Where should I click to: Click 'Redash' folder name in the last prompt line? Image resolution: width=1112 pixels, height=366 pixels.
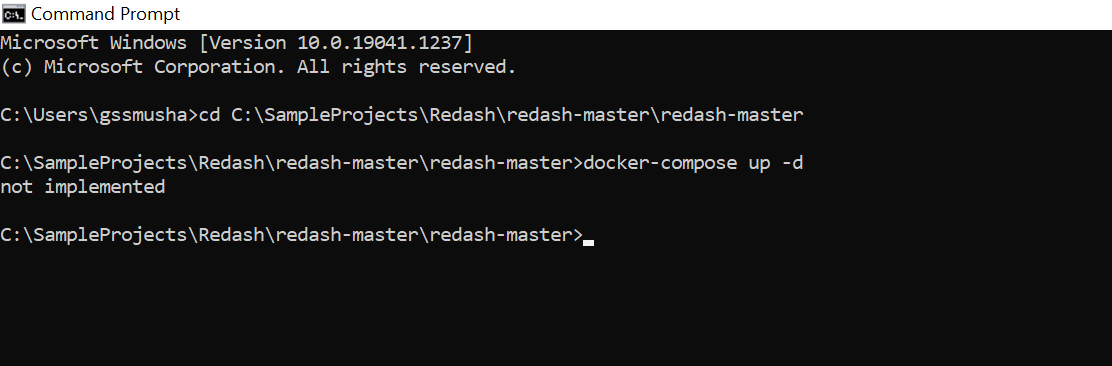(231, 235)
